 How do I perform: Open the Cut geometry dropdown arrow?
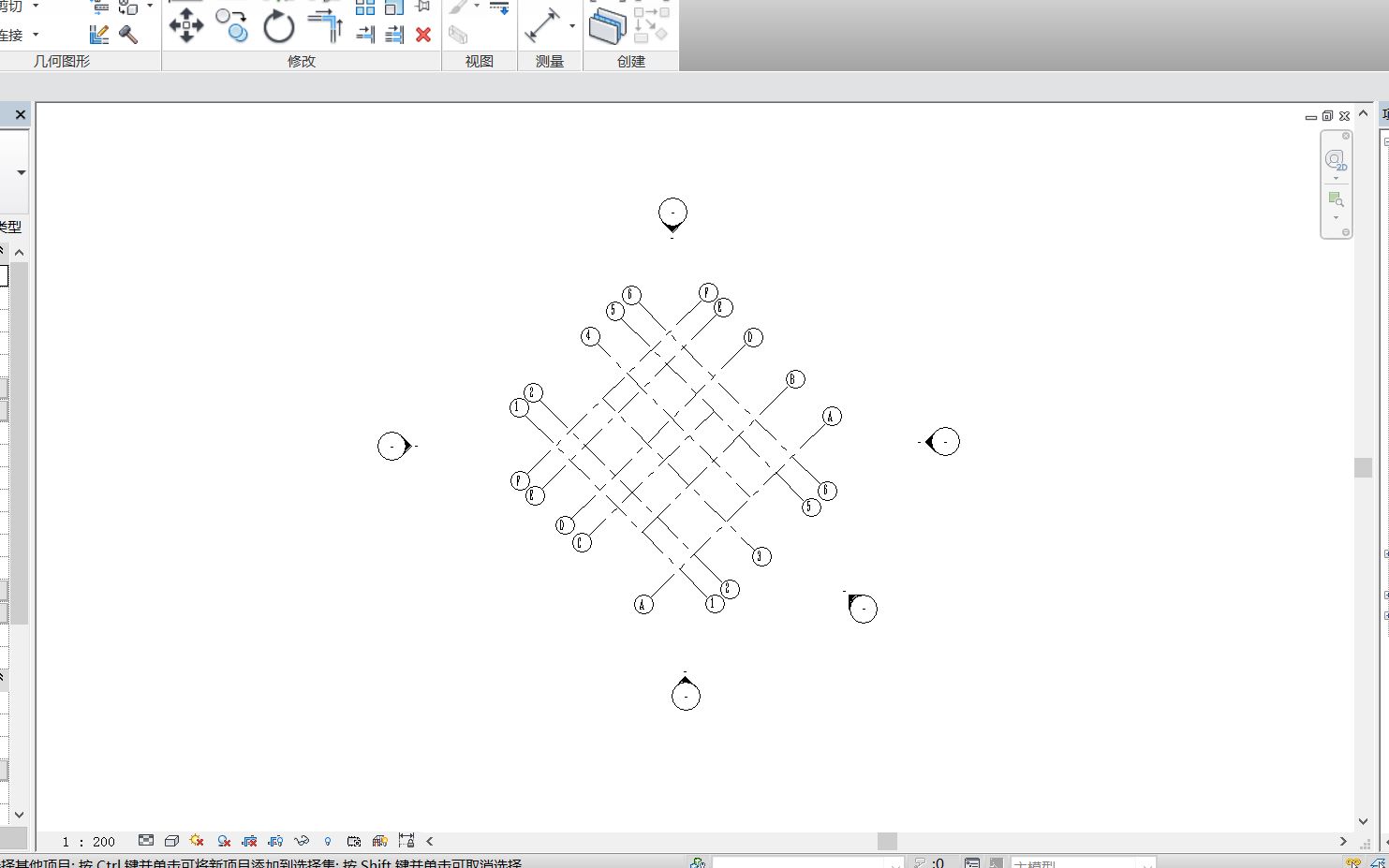point(36,6)
